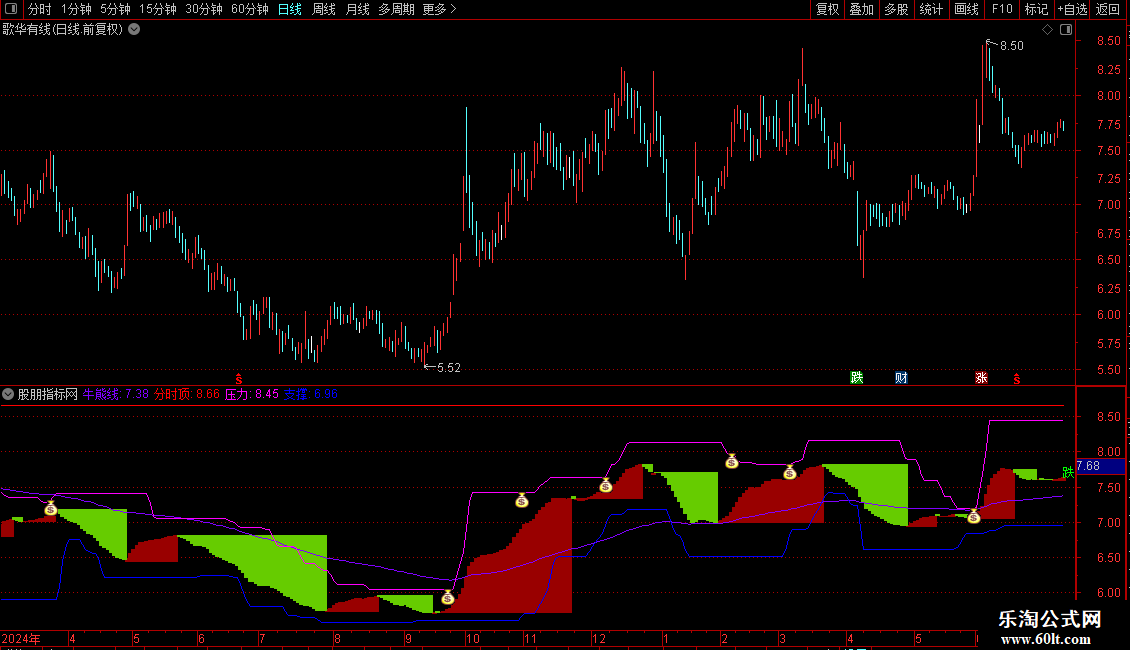Click the last money bag signal before May
This screenshot has width=1130, height=650.
point(974,516)
